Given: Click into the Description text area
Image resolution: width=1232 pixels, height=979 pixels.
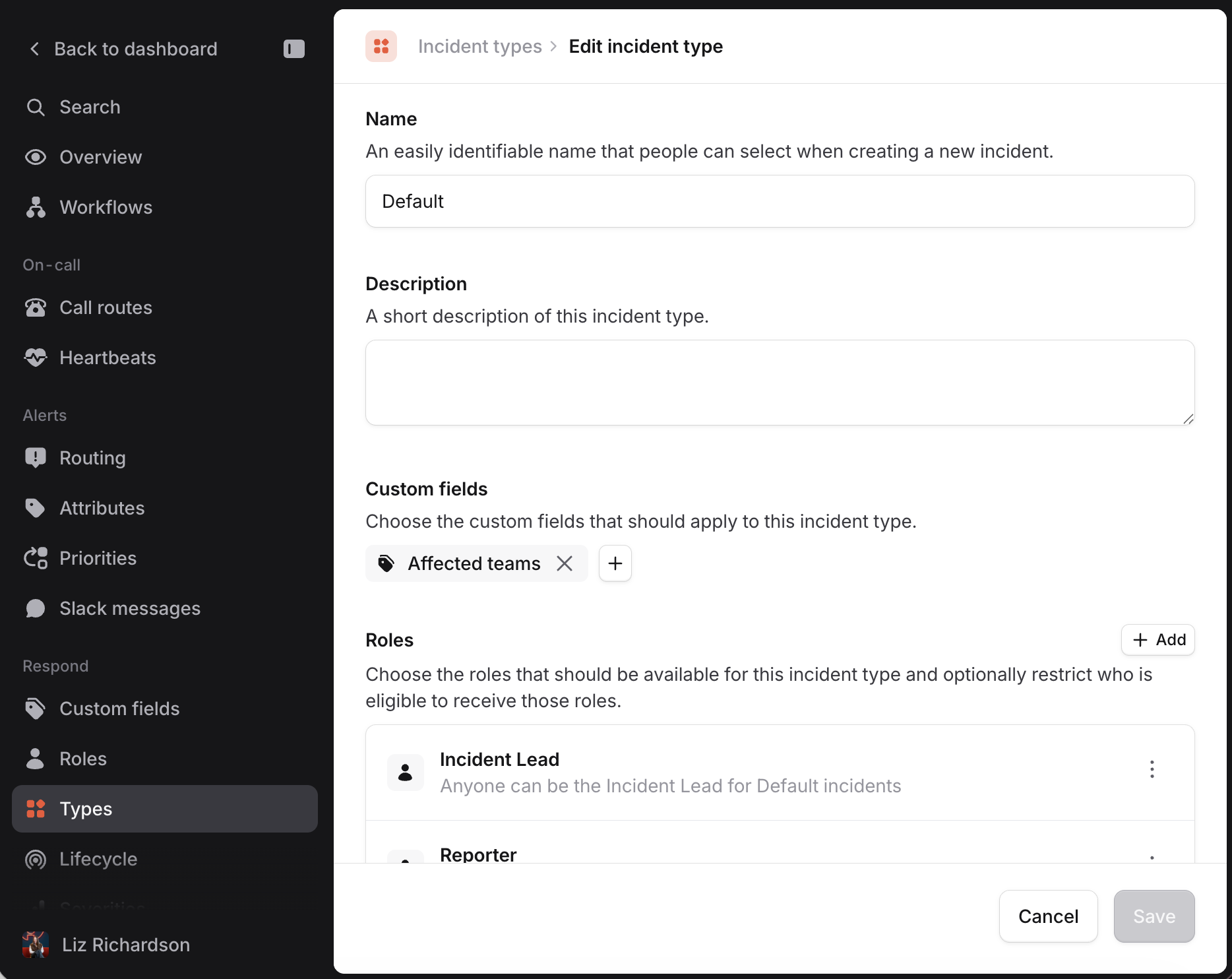Looking at the screenshot, I should point(780,383).
